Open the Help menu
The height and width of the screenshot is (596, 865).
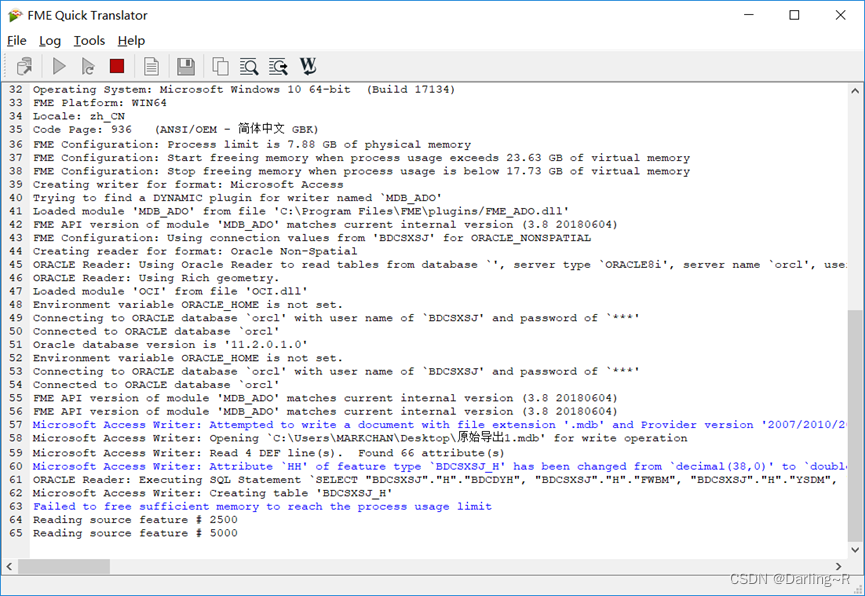(x=131, y=41)
